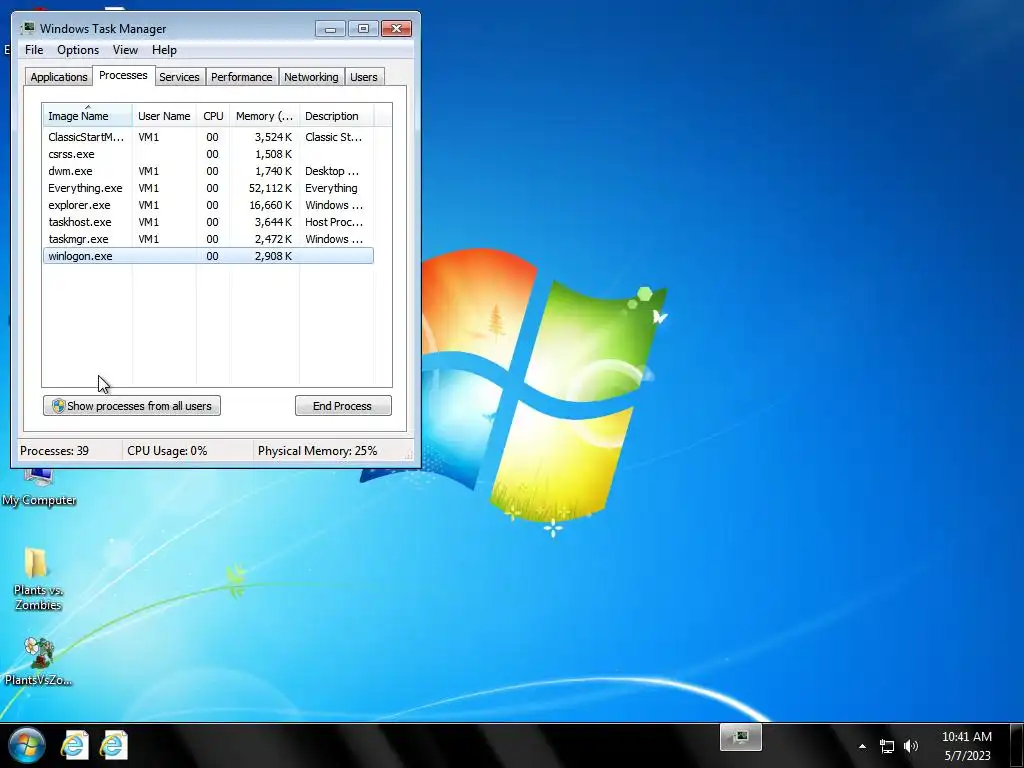Sort by User Name column header
Viewport: 1024px width, 768px height.
point(164,116)
